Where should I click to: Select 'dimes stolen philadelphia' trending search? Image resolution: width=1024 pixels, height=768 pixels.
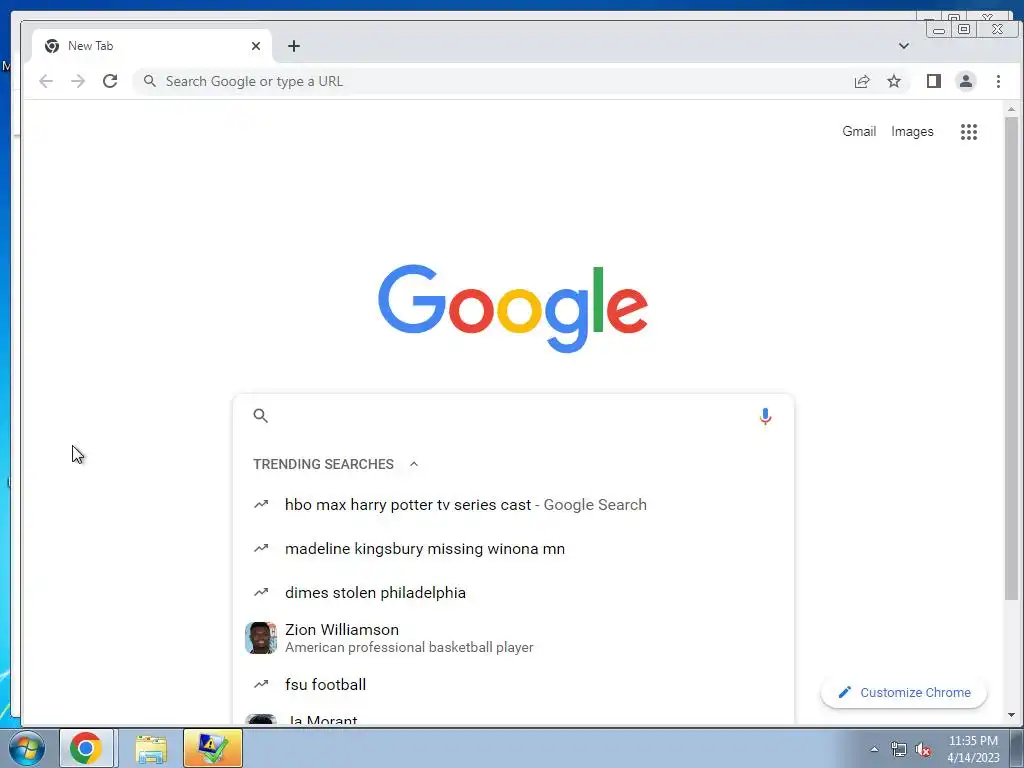pyautogui.click(x=513, y=592)
